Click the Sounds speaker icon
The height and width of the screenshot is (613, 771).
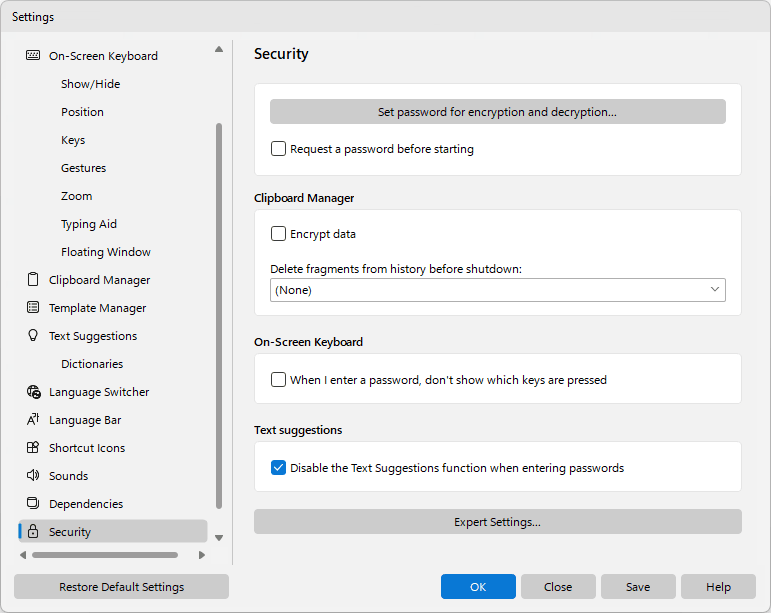pos(33,476)
